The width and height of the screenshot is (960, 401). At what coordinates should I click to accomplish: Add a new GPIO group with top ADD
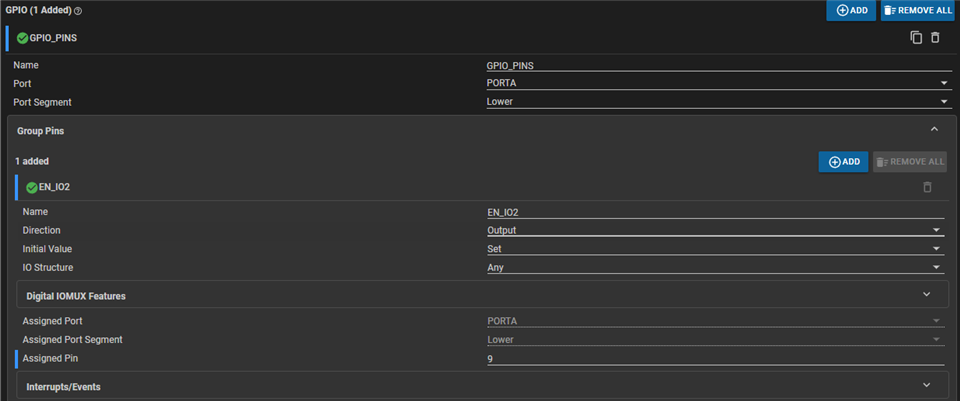pos(851,10)
